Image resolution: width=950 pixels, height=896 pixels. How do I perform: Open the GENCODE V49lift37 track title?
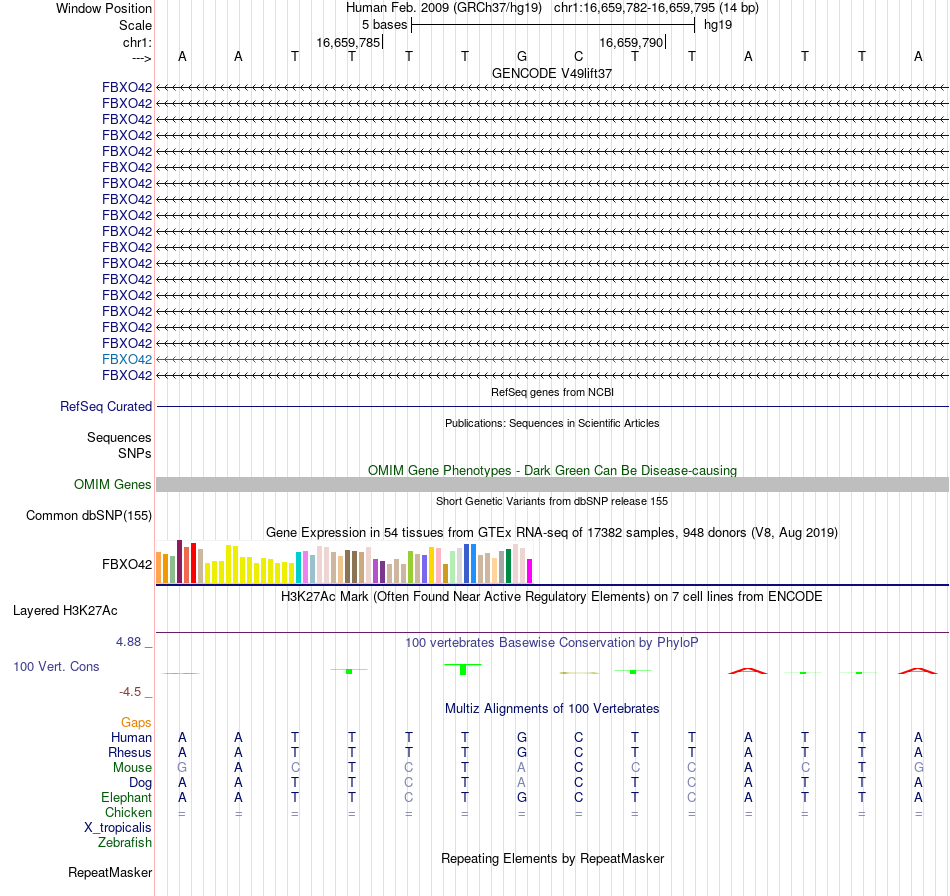coord(552,73)
